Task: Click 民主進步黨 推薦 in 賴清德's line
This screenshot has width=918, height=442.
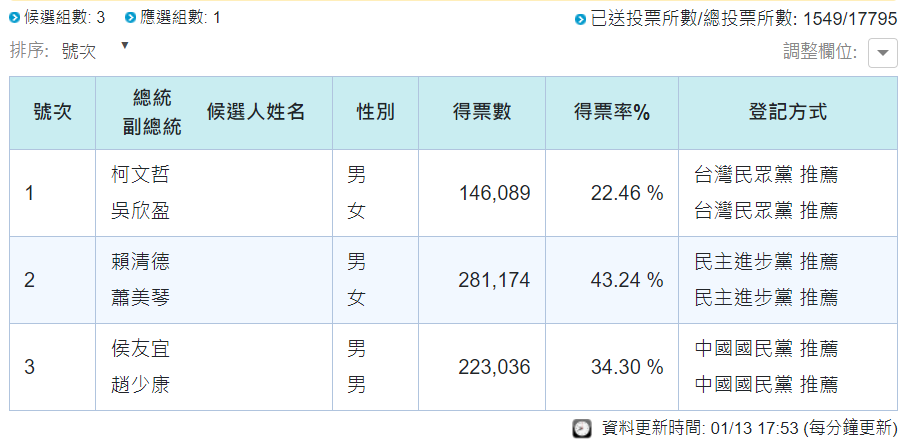Action: (x=766, y=261)
